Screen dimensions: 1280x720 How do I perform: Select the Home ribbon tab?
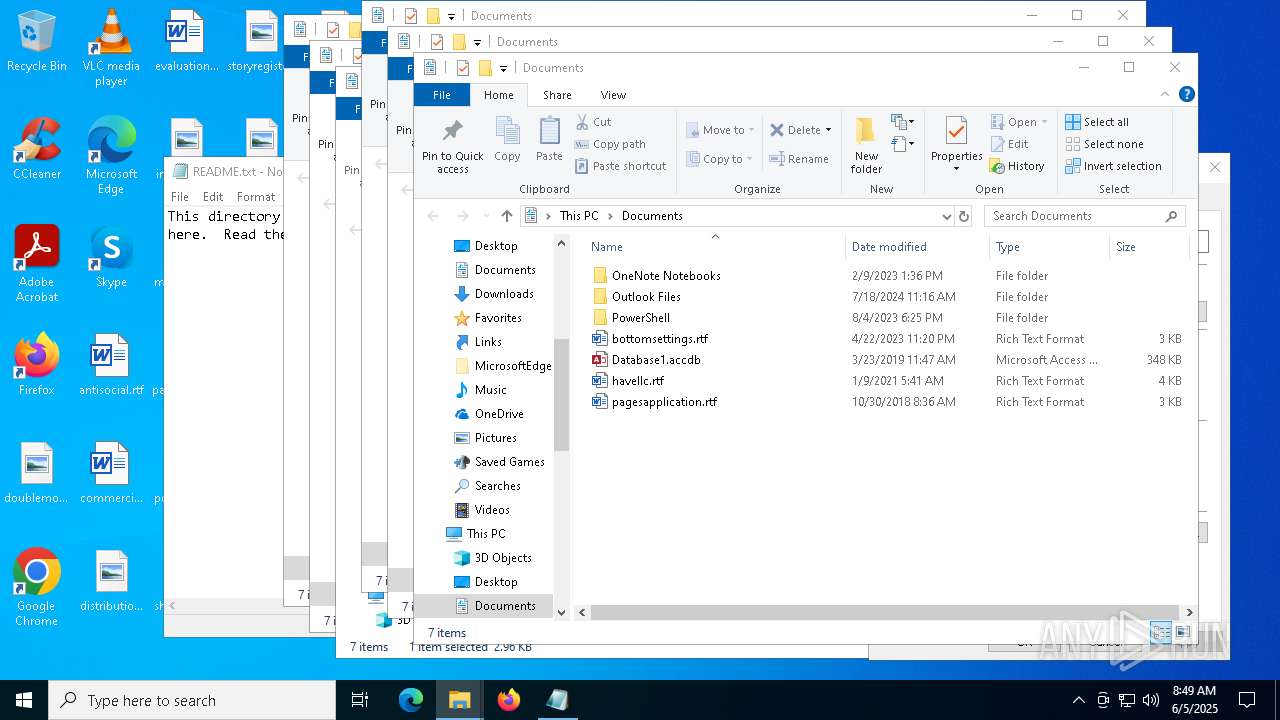[498, 95]
